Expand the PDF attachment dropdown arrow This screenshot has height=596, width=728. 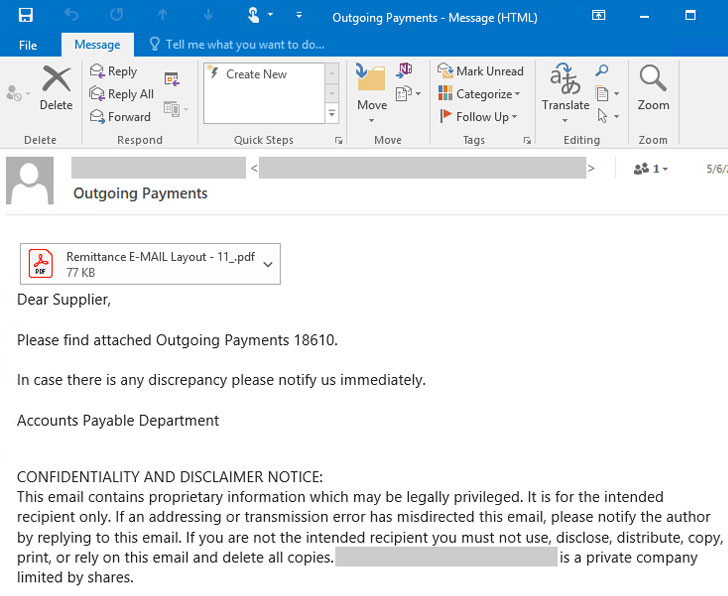coord(267,264)
